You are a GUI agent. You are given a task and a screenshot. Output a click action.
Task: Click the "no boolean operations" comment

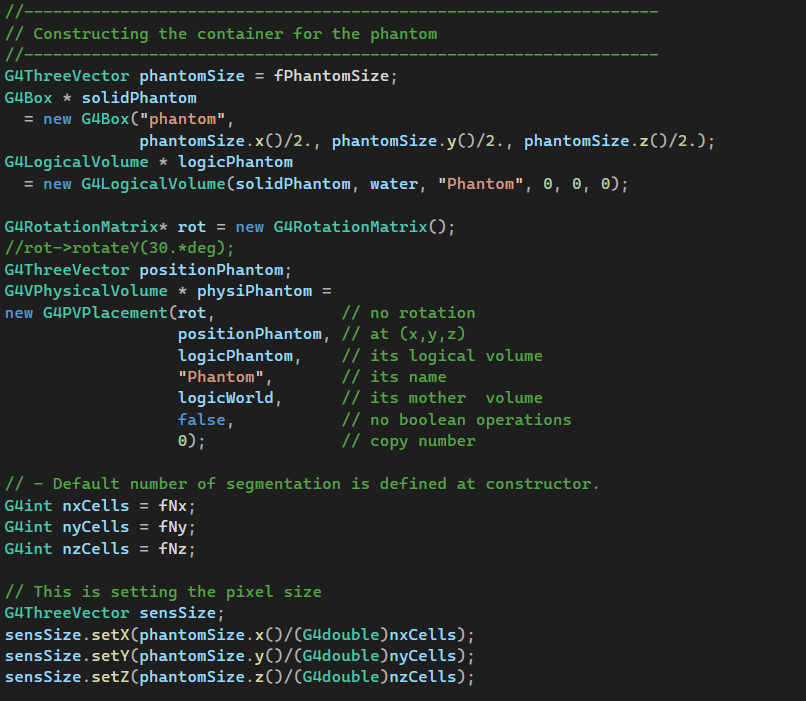(x=456, y=420)
